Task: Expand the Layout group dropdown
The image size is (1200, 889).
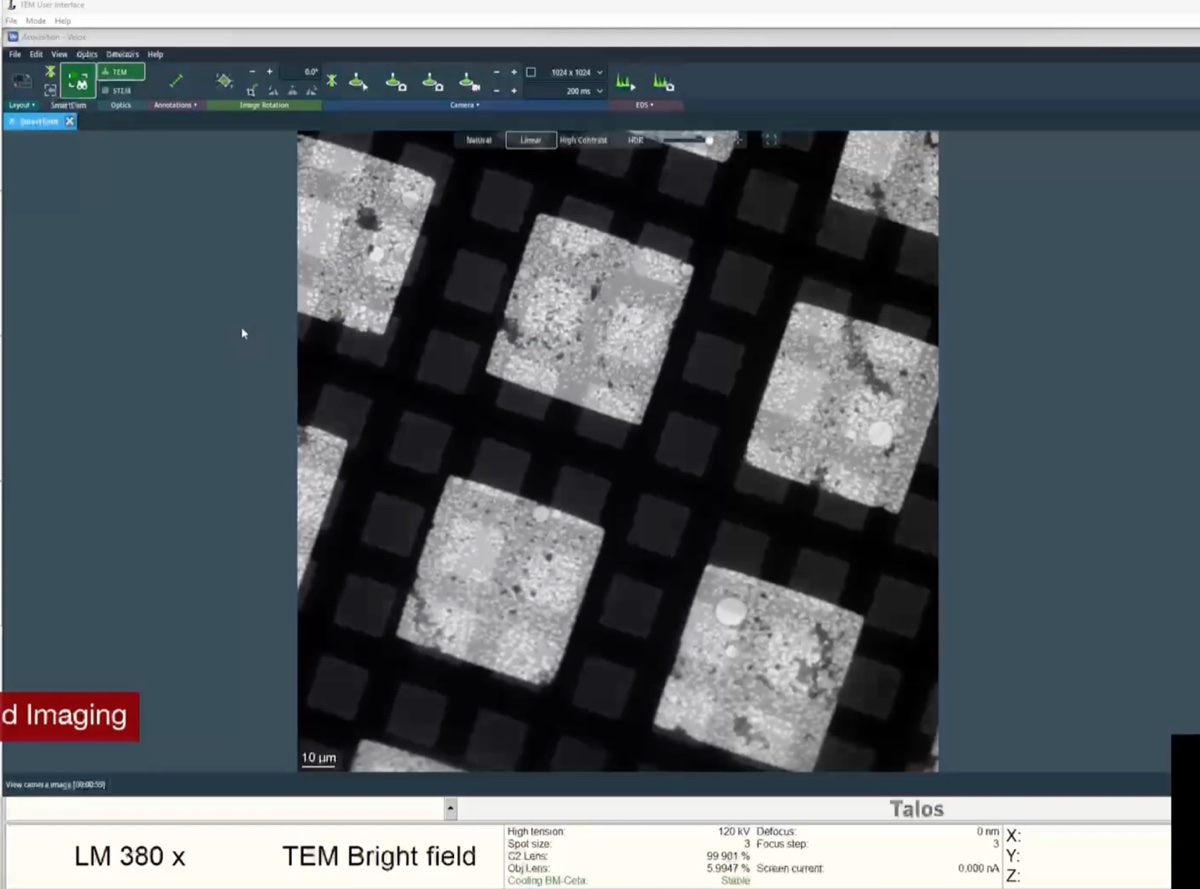Action: click(x=22, y=104)
